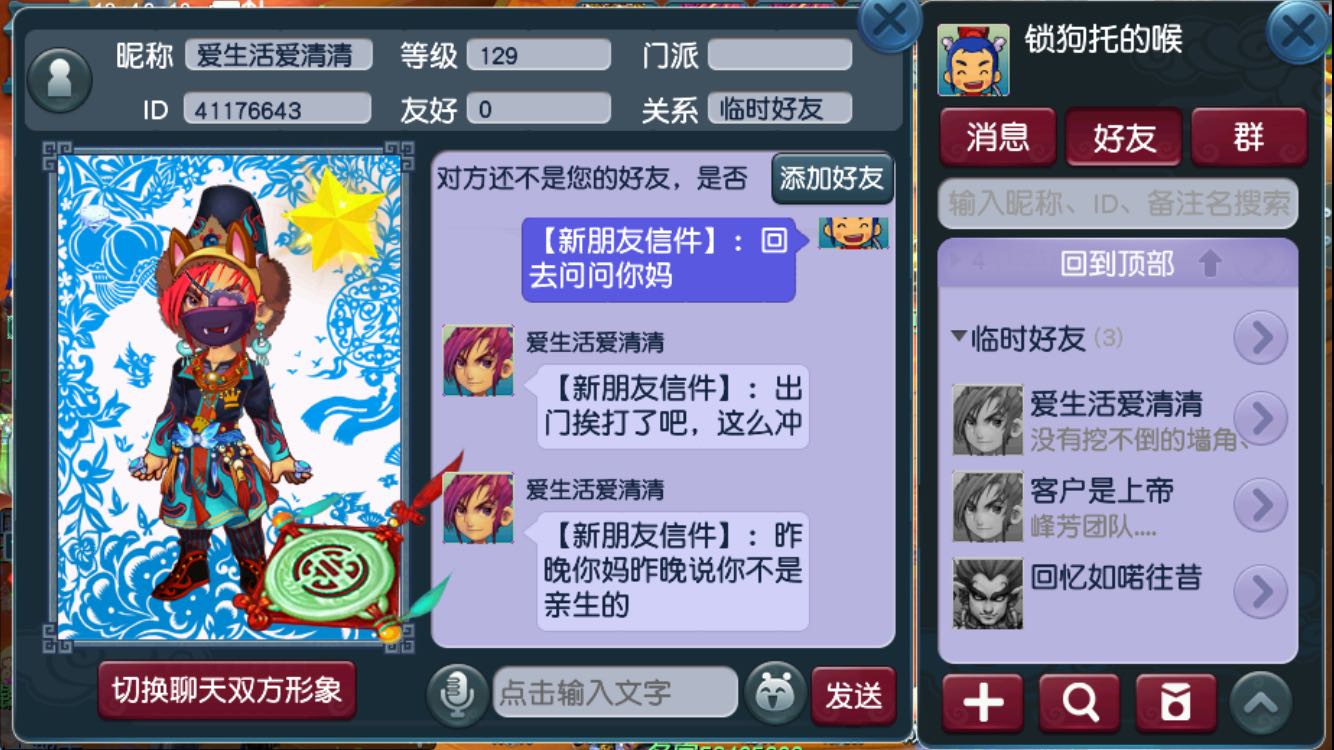Click the plus add friend icon
The image size is (1334, 750).
pos(983,703)
